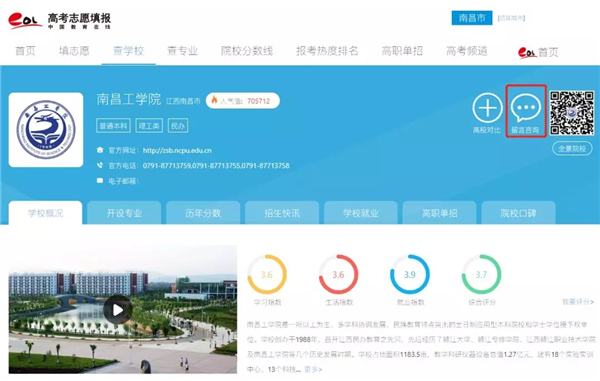Open the 留言咨询 chat bubble icon
This screenshot has width=600, height=381.
(x=526, y=108)
